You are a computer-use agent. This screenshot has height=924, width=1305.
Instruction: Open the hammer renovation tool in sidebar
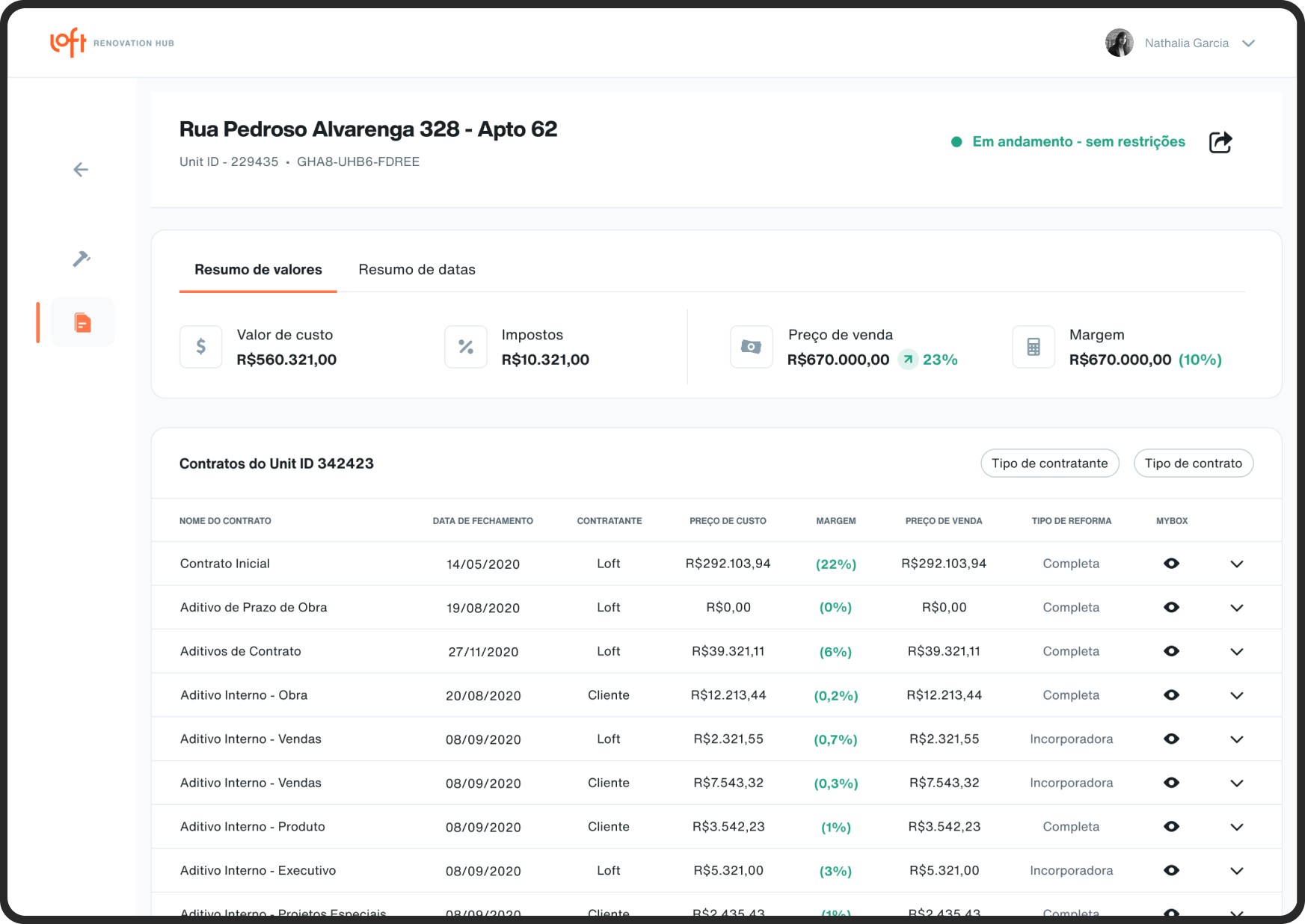[81, 259]
